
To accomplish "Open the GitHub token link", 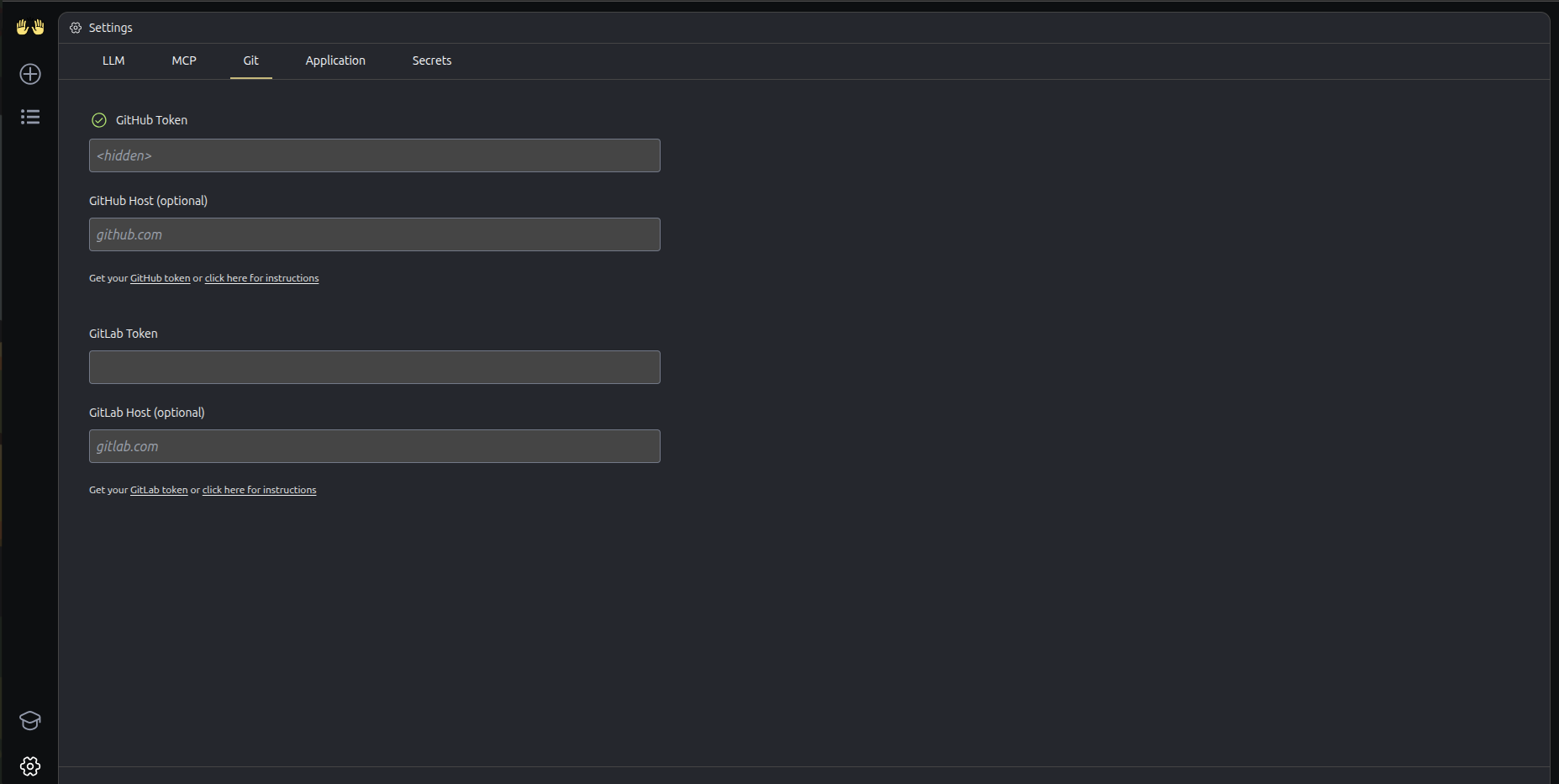I will coord(160,277).
